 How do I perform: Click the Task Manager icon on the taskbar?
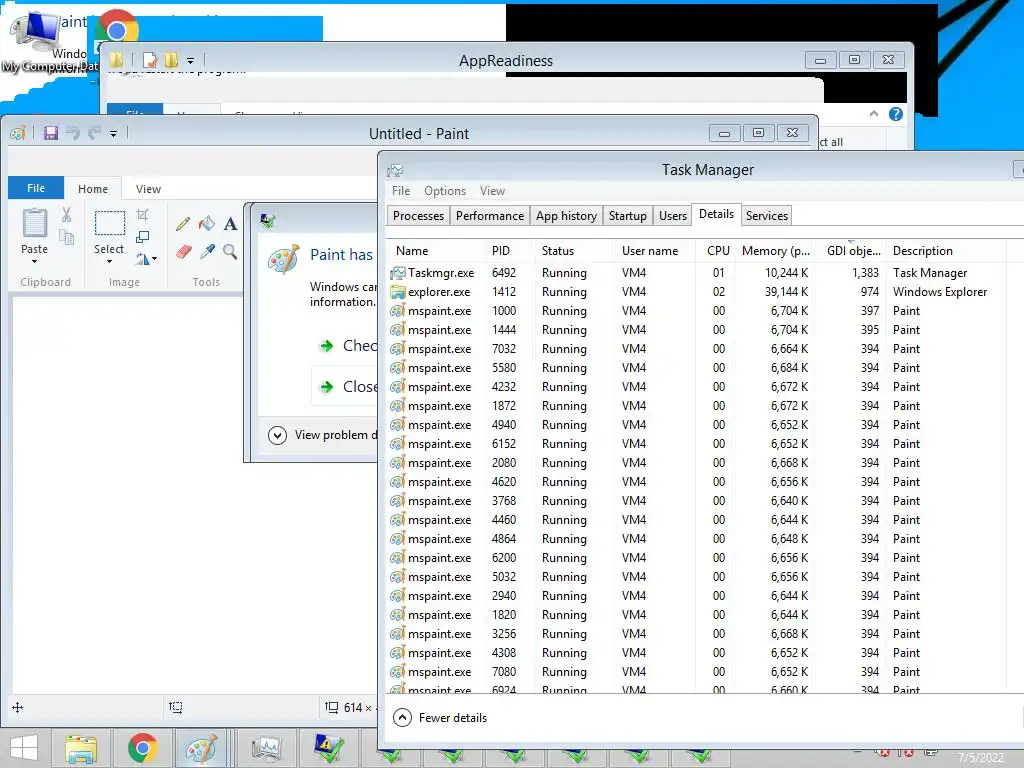coord(267,748)
